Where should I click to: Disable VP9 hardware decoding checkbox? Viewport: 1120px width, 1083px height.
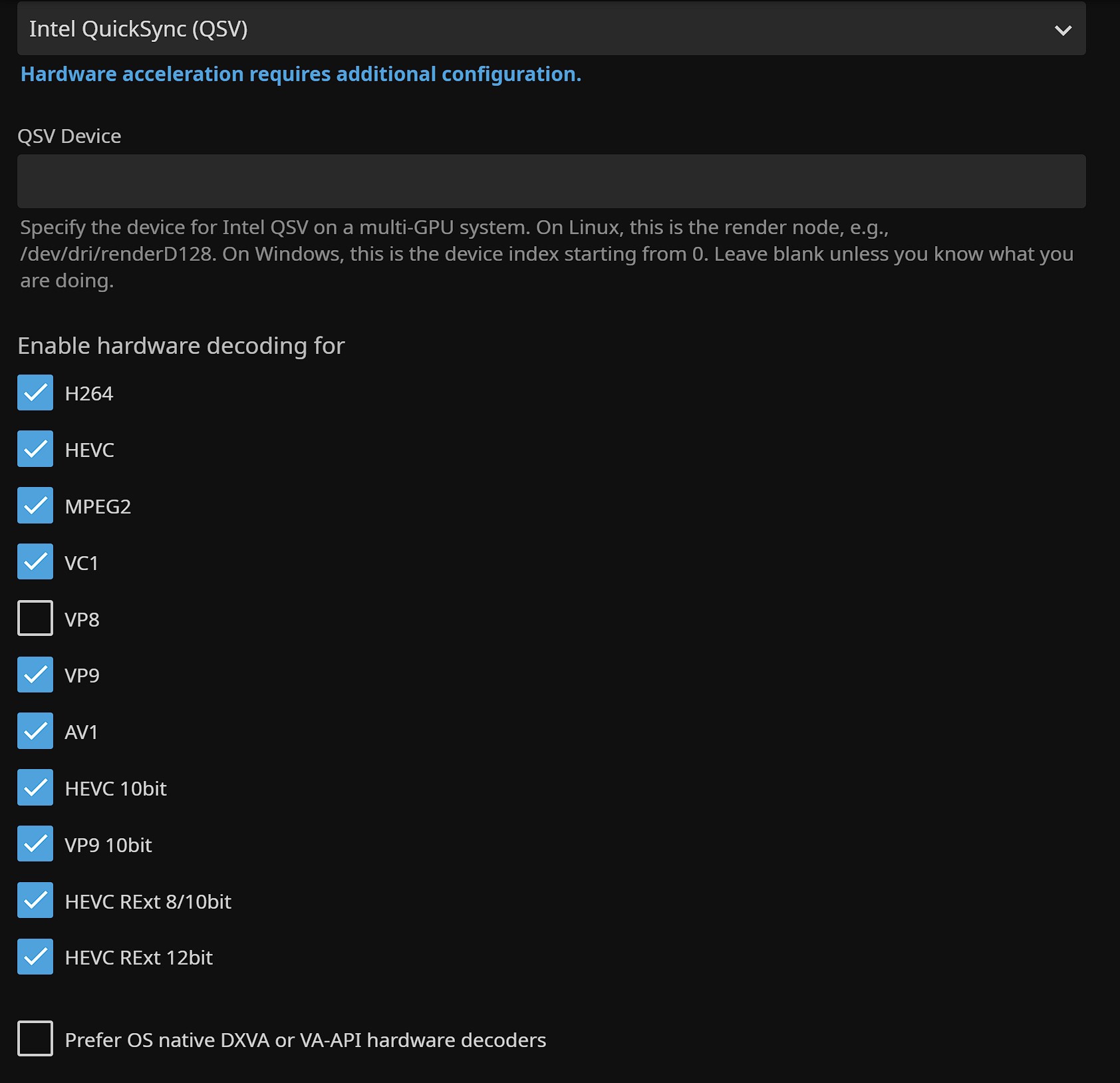(x=35, y=675)
